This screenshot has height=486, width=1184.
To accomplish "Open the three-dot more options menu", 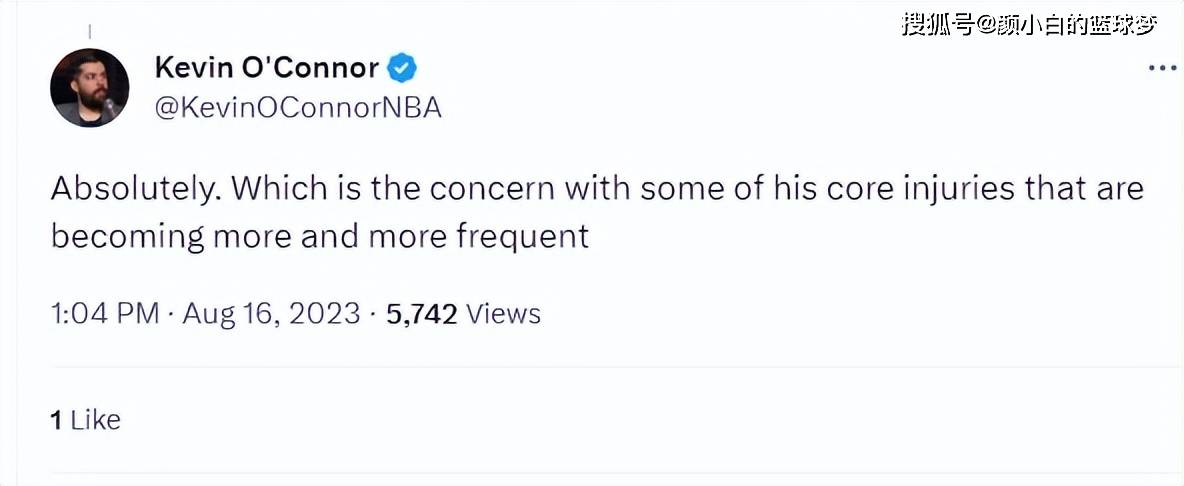I will tap(1161, 68).
